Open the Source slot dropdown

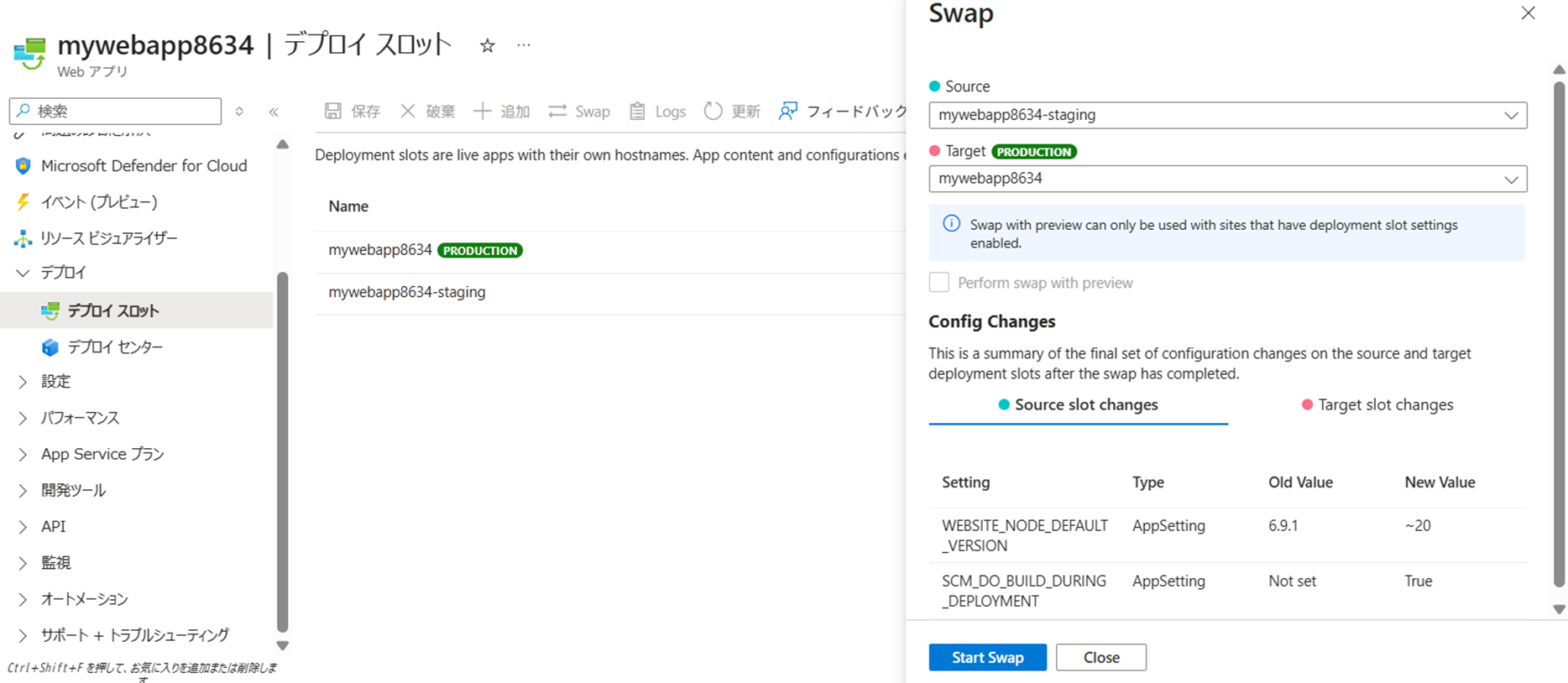(x=1227, y=115)
